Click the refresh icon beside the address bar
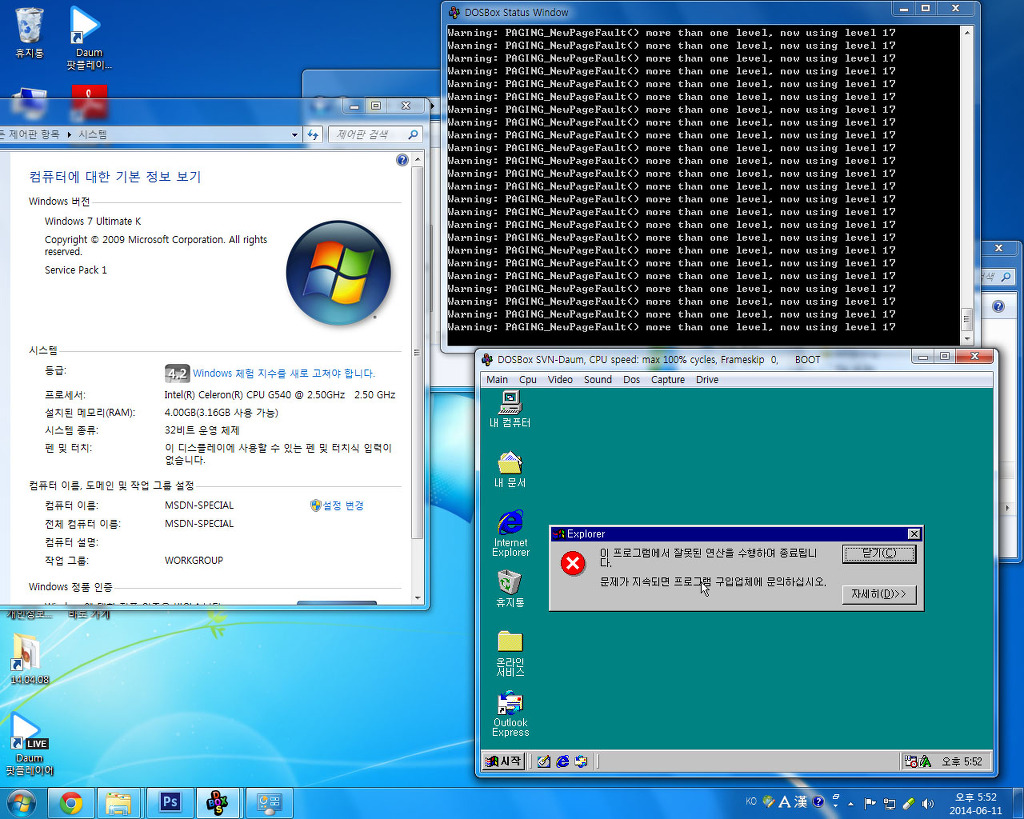The image size is (1024, 819). pos(314,134)
